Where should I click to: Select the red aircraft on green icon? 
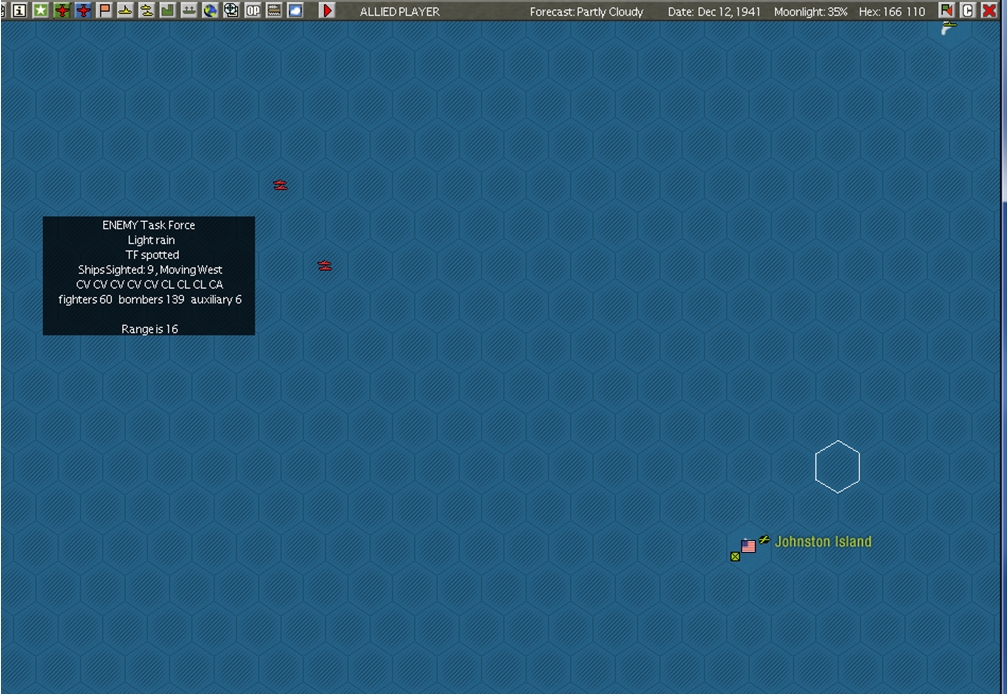(62, 10)
